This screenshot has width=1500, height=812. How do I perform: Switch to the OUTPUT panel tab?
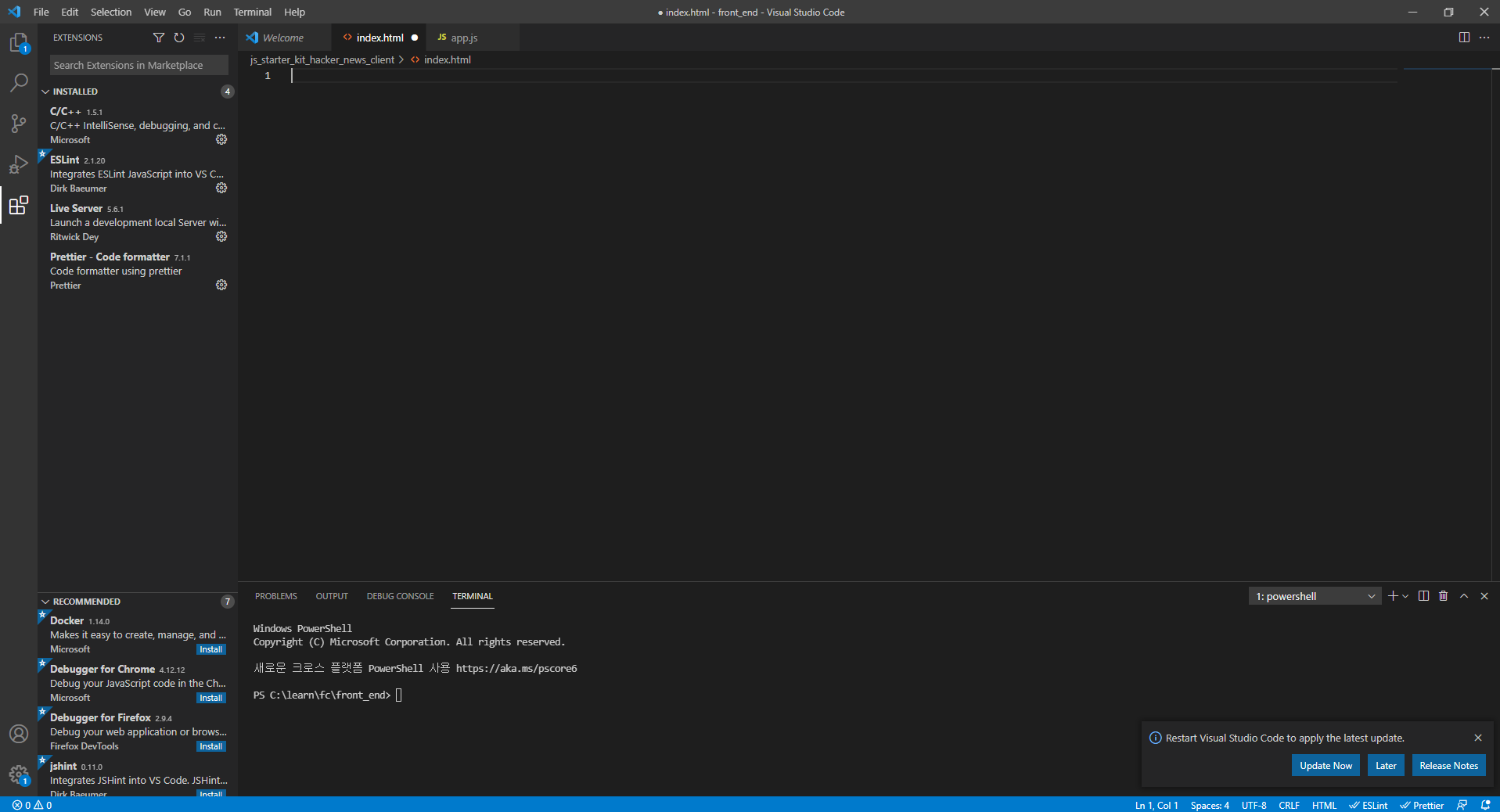point(332,596)
